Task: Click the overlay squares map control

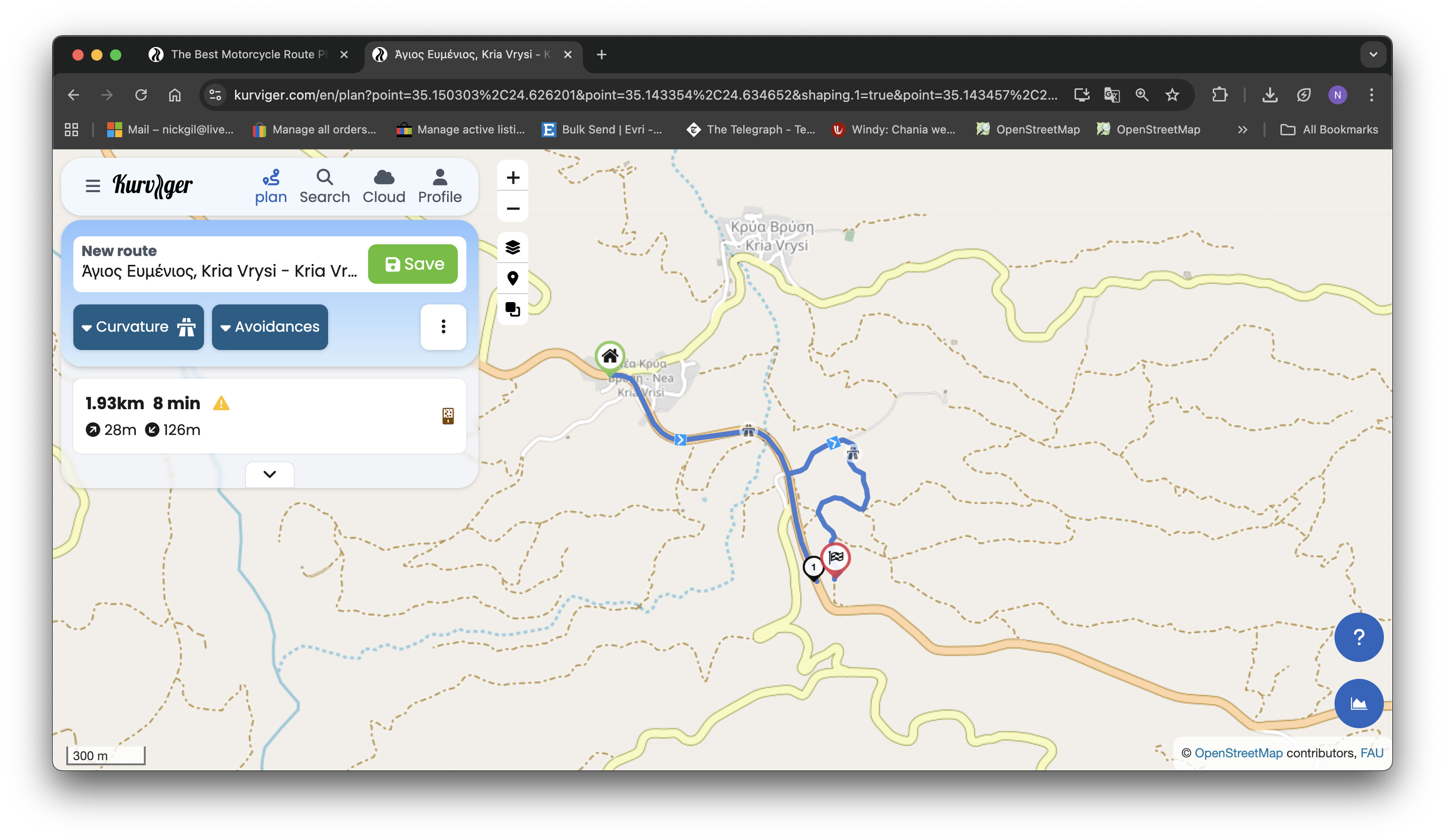Action: [x=512, y=310]
